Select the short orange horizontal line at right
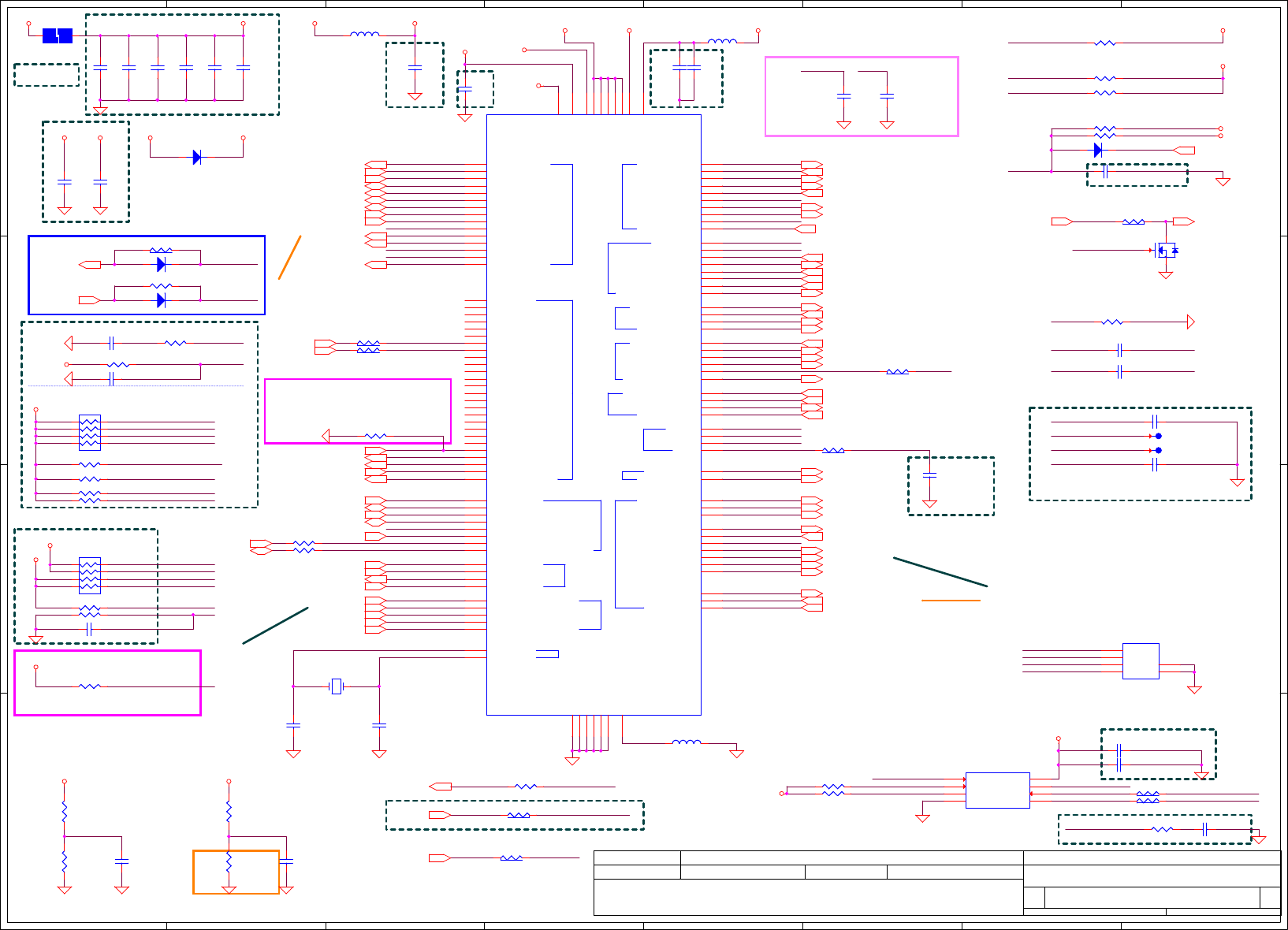The width and height of the screenshot is (1288, 930). pos(951,601)
